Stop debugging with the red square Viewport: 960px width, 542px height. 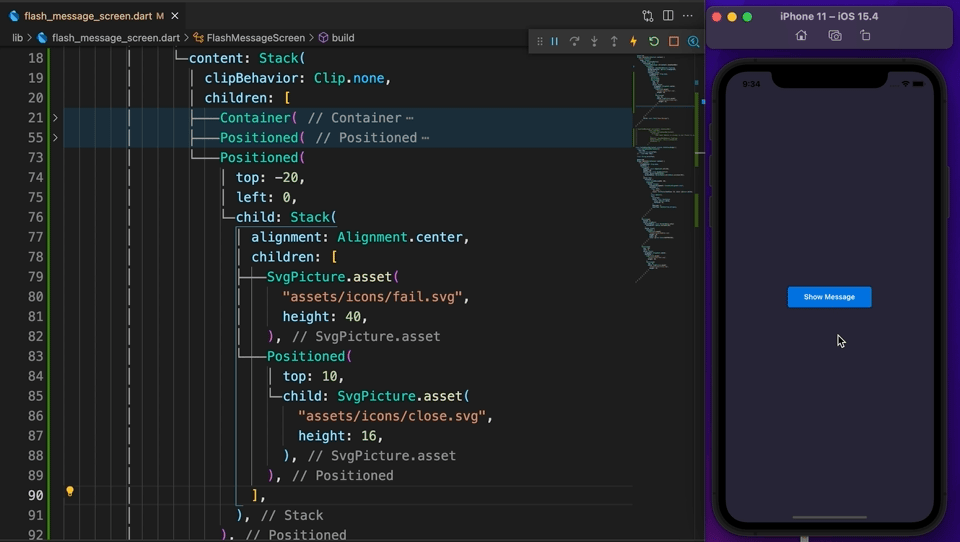coord(673,42)
